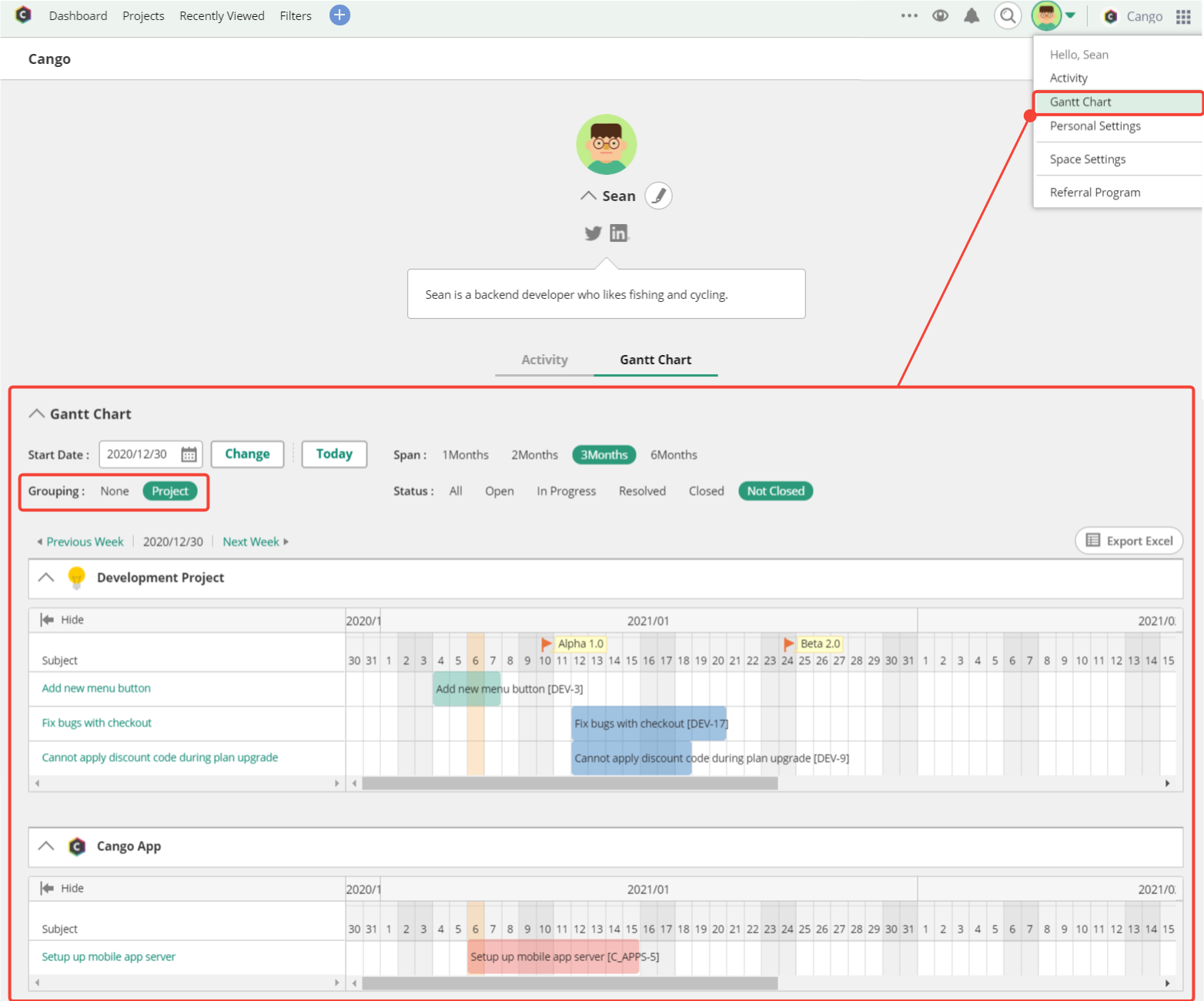The image size is (1204, 1001).
Task: Set Grouping to None
Action: [x=114, y=490]
